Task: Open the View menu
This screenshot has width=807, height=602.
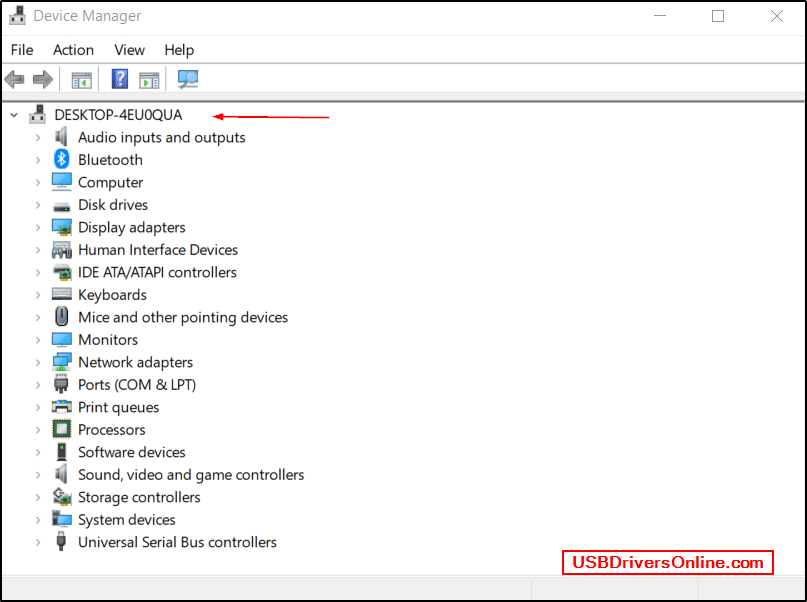Action: [129, 50]
